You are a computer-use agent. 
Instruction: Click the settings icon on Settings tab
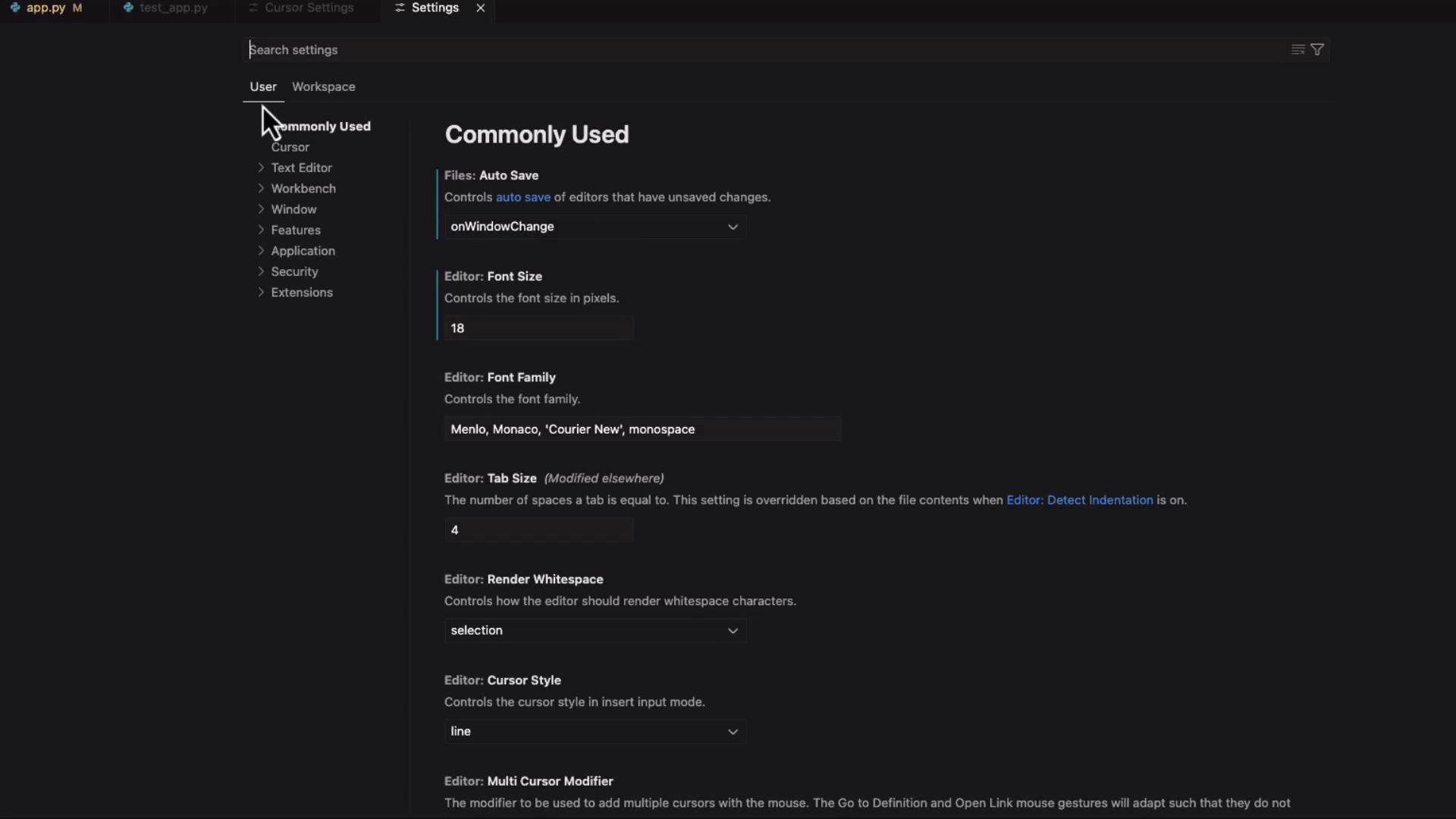point(400,8)
